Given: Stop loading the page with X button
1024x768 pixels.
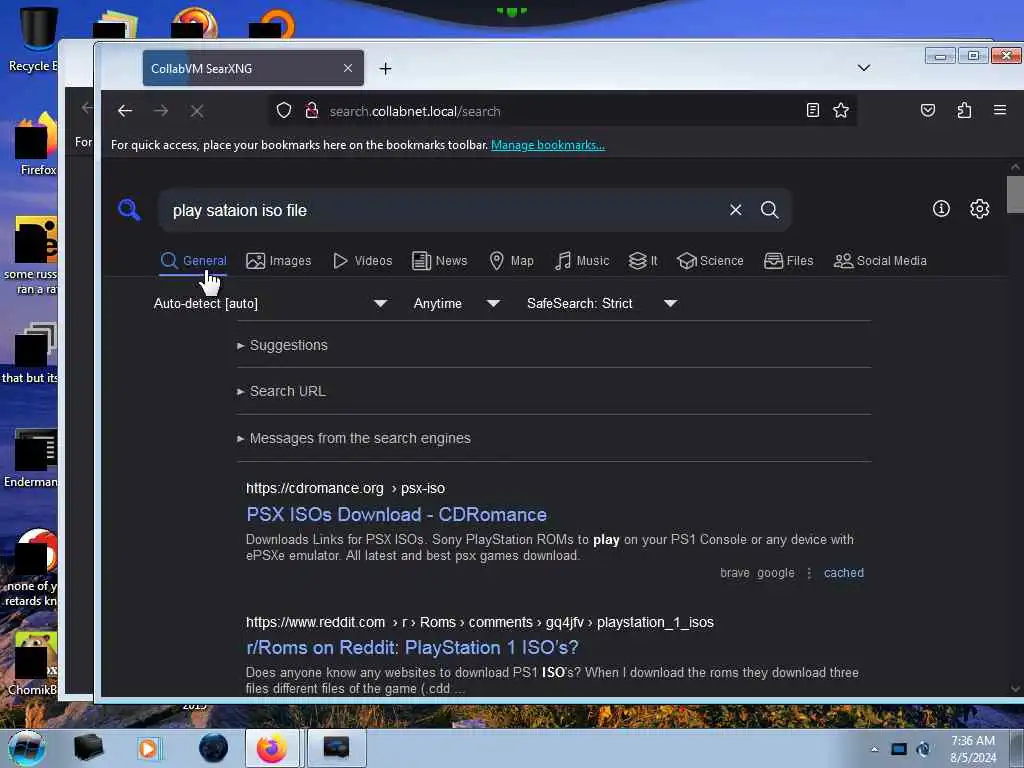Looking at the screenshot, I should click(197, 111).
